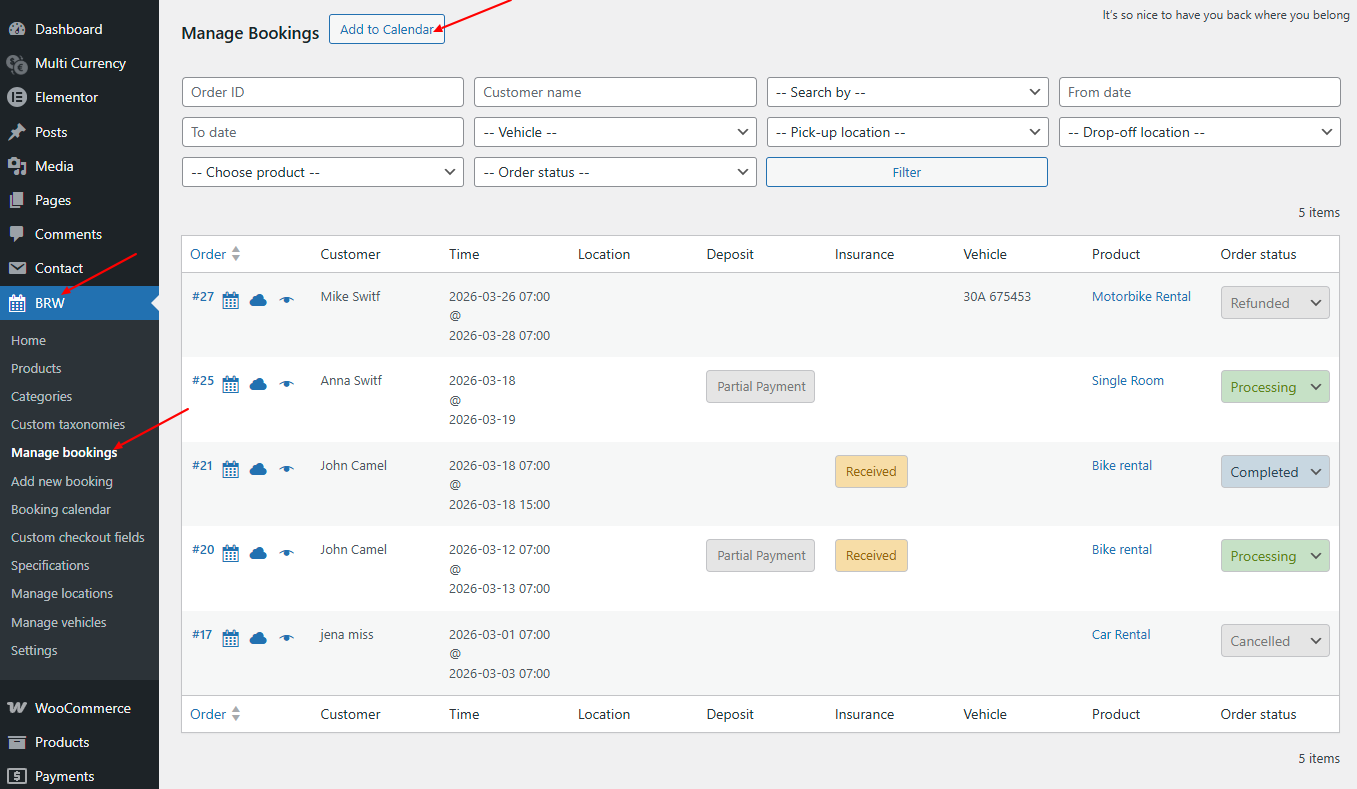This screenshot has height=789, width=1357.
Task: Open WooCommerce sidebar menu
Action: click(x=82, y=708)
